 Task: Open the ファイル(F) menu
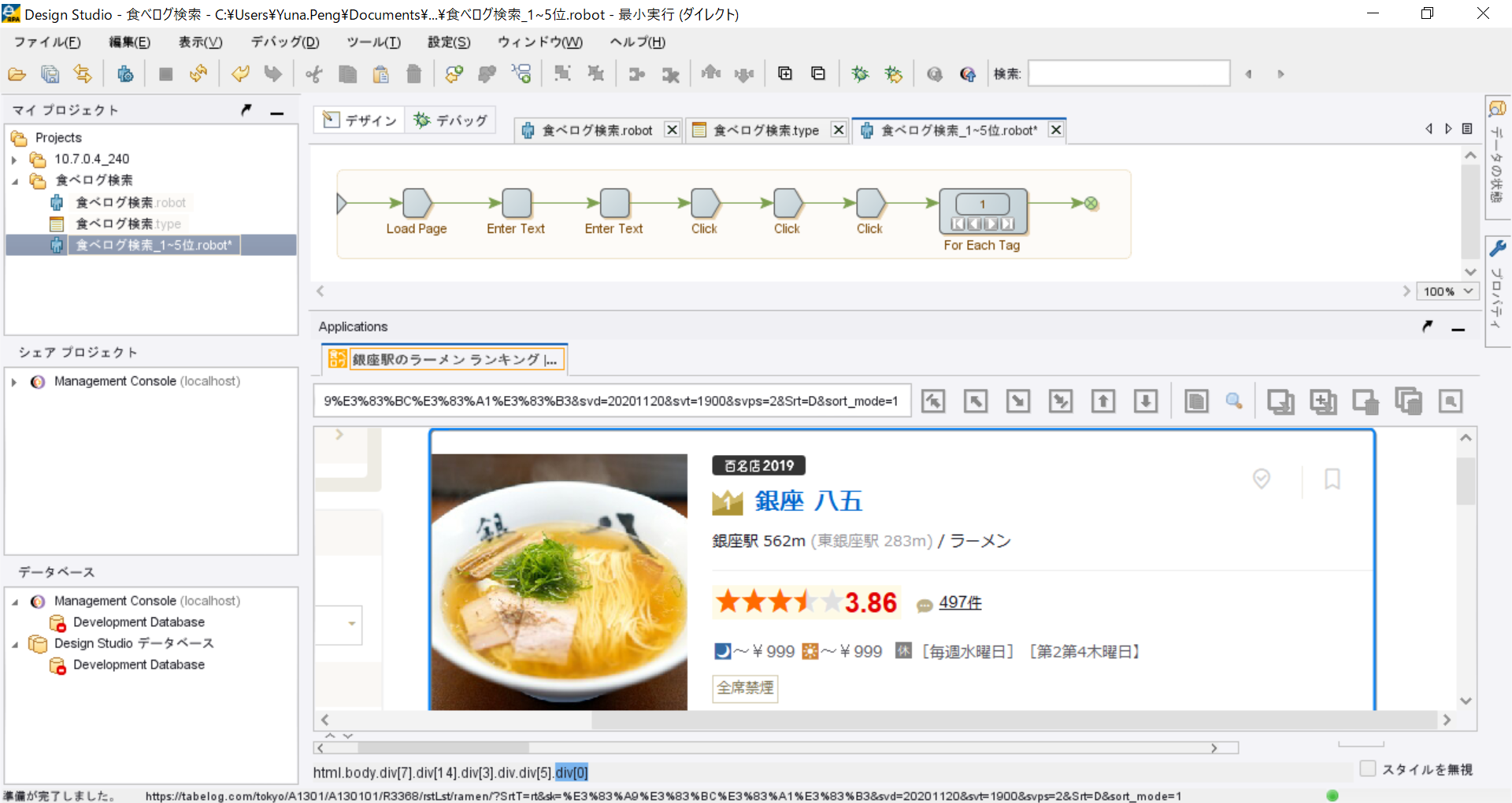click(46, 42)
